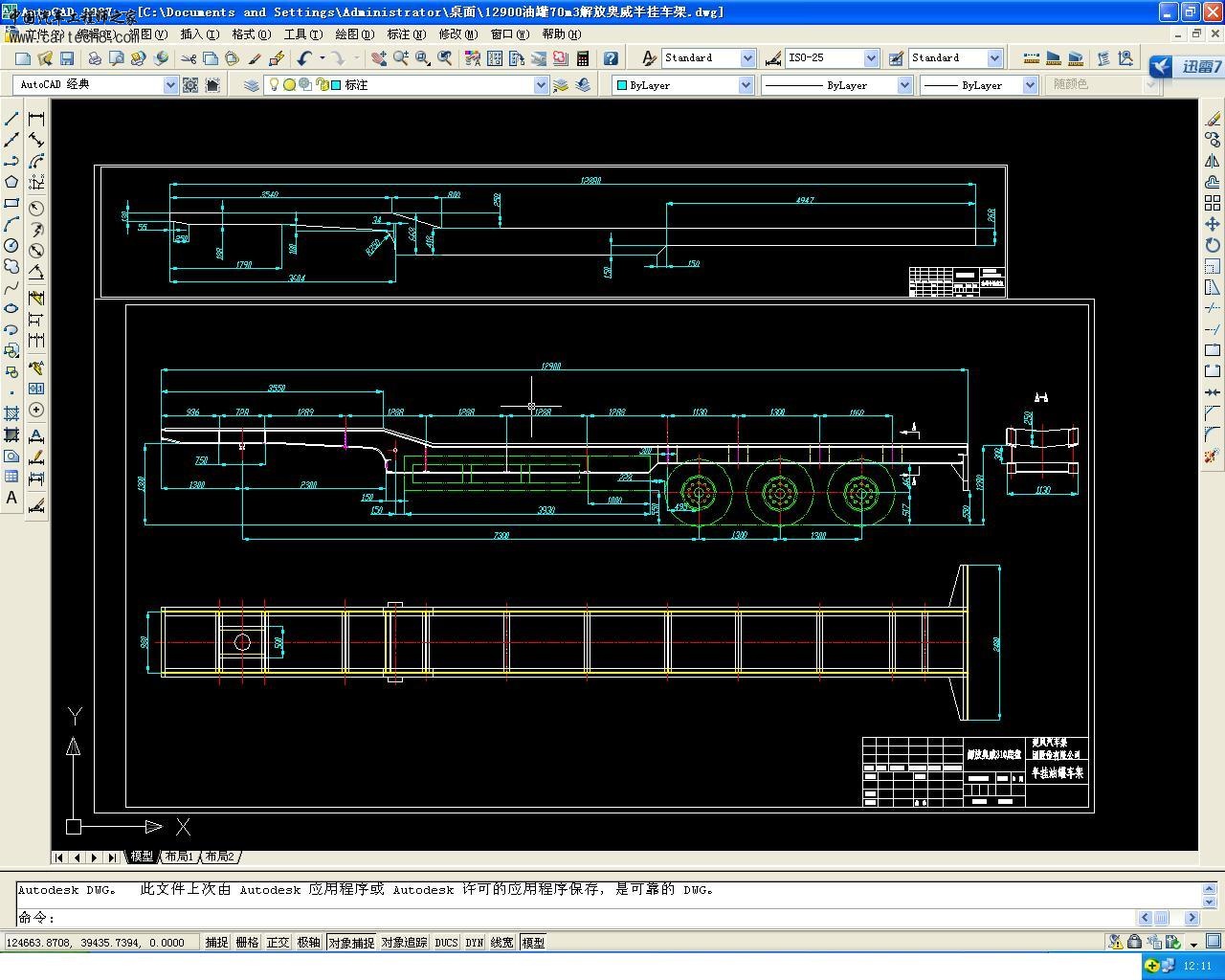This screenshot has height=980, width=1225.
Task: Toggle DUCS in status bar
Action: 447,943
